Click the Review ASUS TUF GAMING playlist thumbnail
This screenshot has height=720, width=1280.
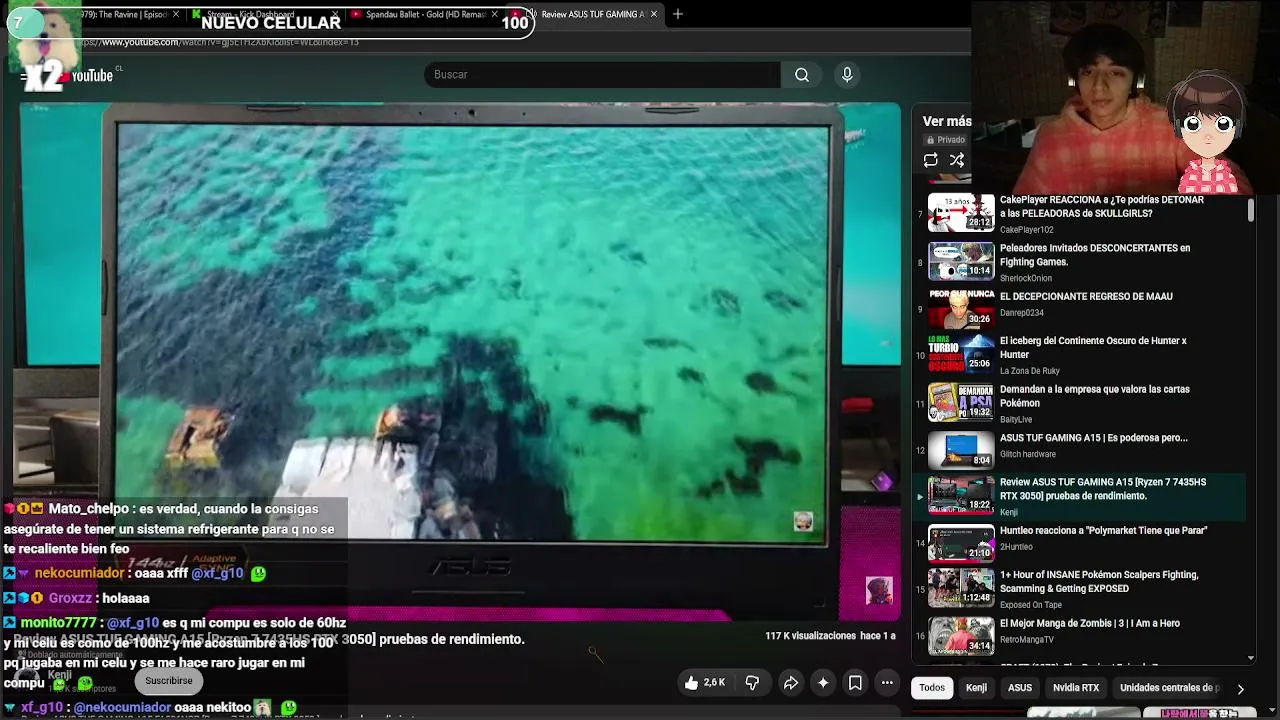pos(961,495)
